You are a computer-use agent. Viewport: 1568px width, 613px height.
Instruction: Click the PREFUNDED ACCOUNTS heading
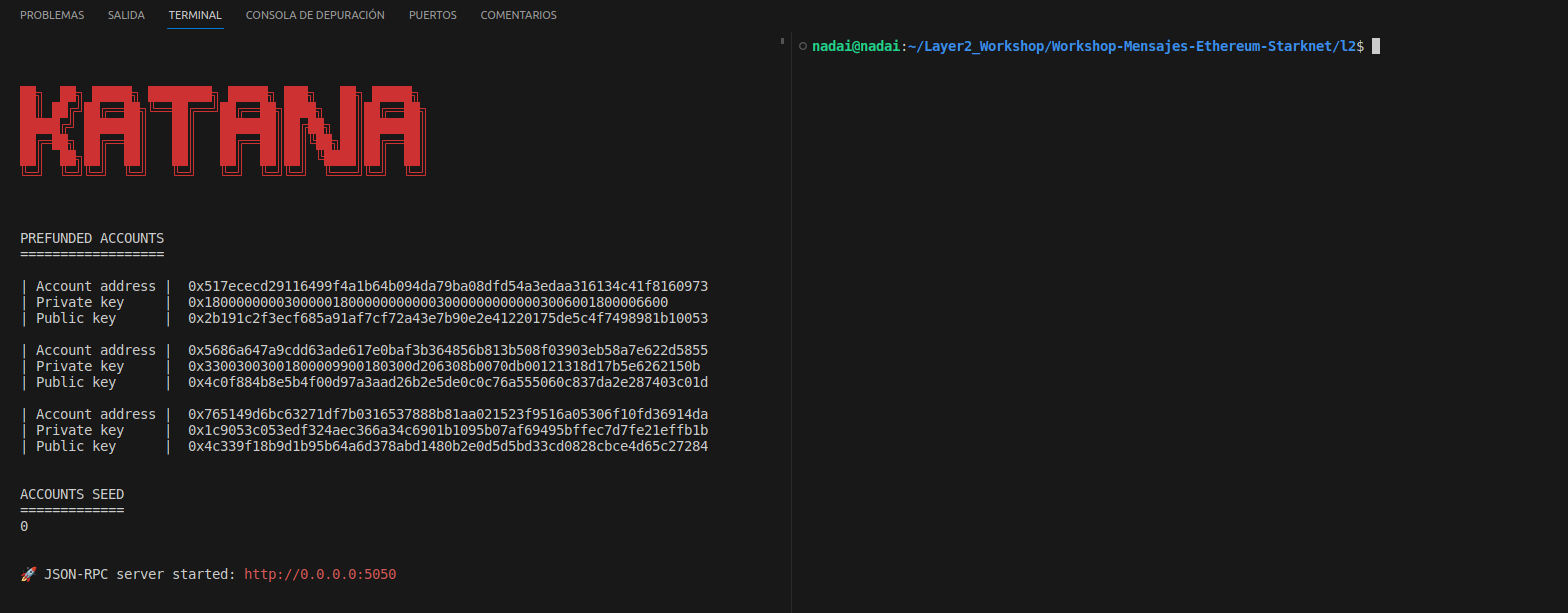click(x=92, y=239)
